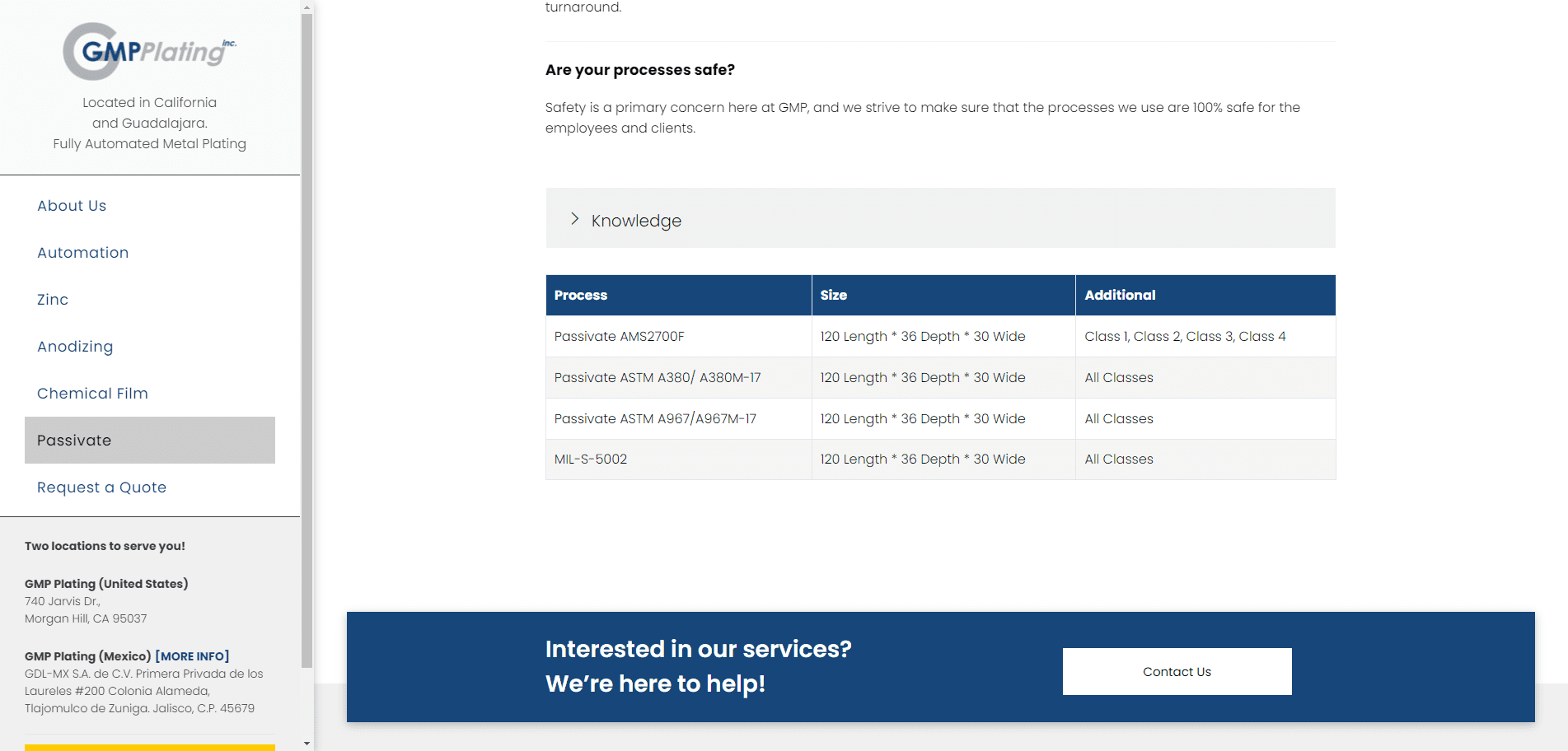This screenshot has height=751, width=1568.
Task: Click the Process column header
Action: (581, 295)
